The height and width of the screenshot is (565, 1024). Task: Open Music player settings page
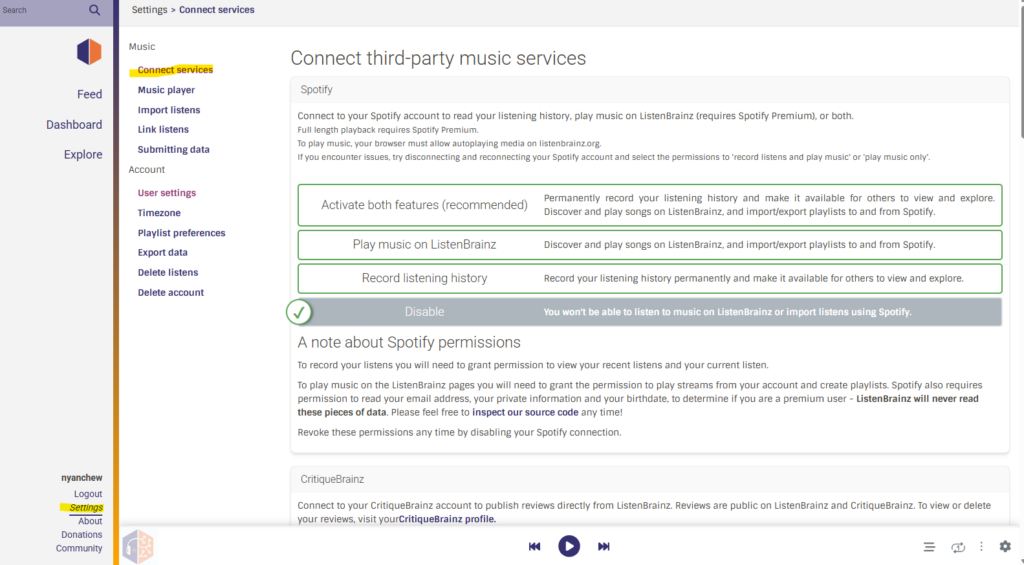tap(166, 90)
